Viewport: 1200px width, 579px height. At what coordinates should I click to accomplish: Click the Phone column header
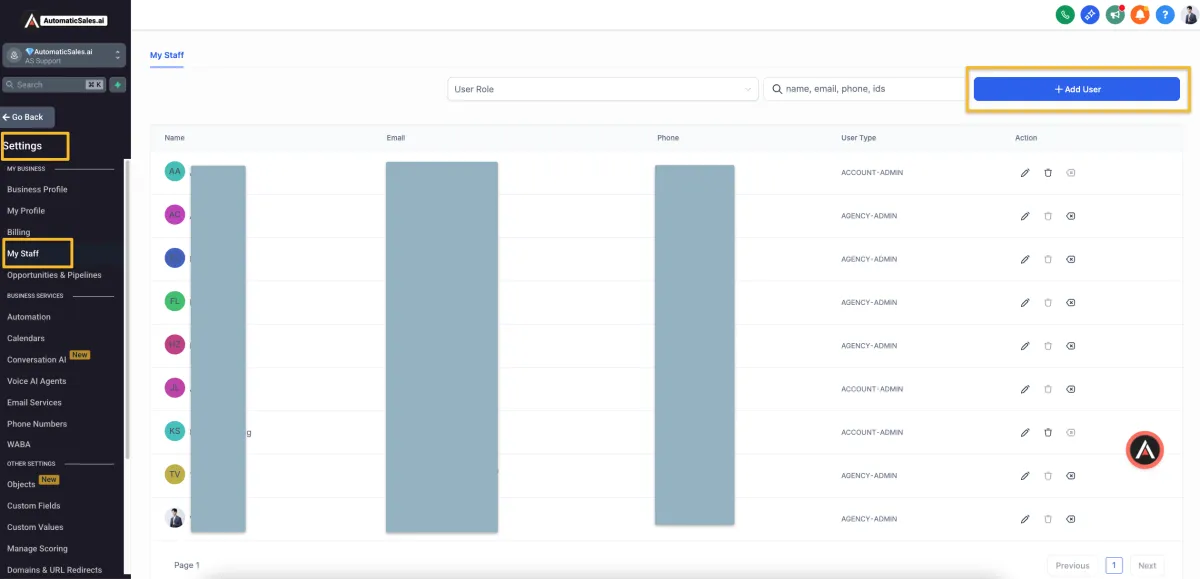(x=668, y=138)
